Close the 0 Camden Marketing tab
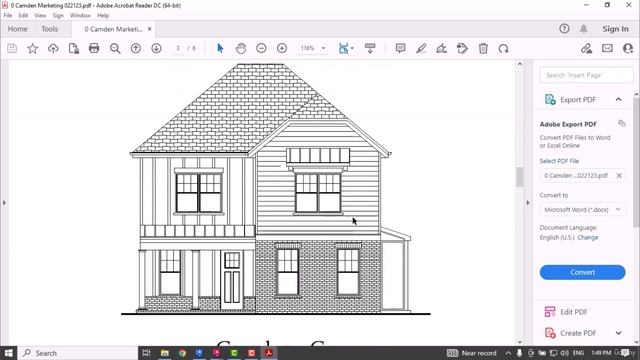This screenshot has height=360, width=640. (149, 29)
